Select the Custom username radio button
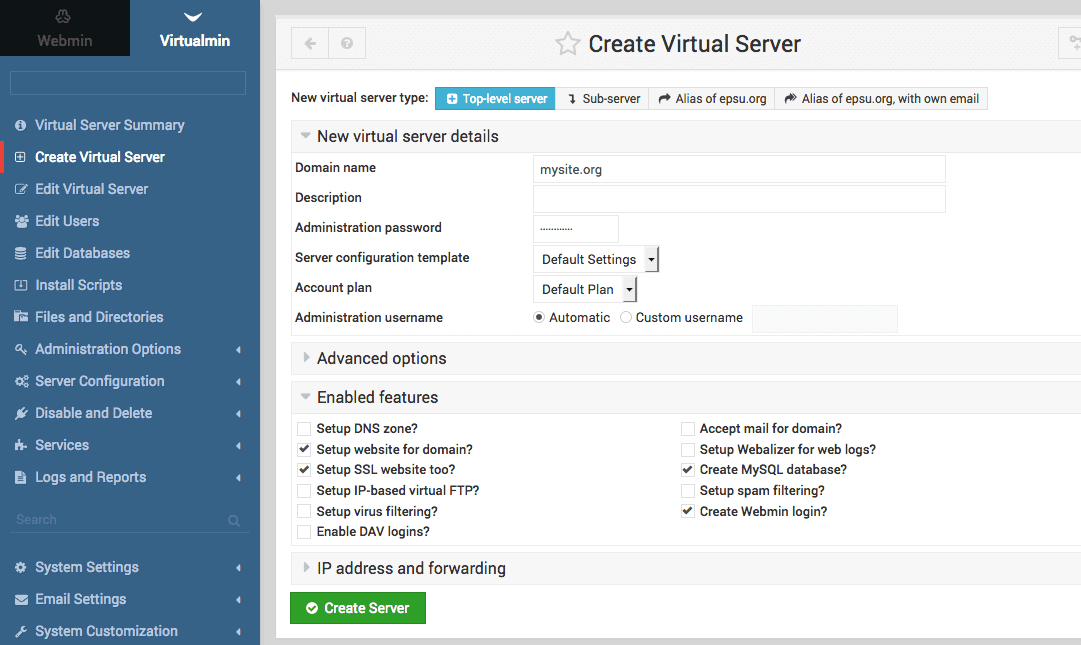 click(x=626, y=318)
